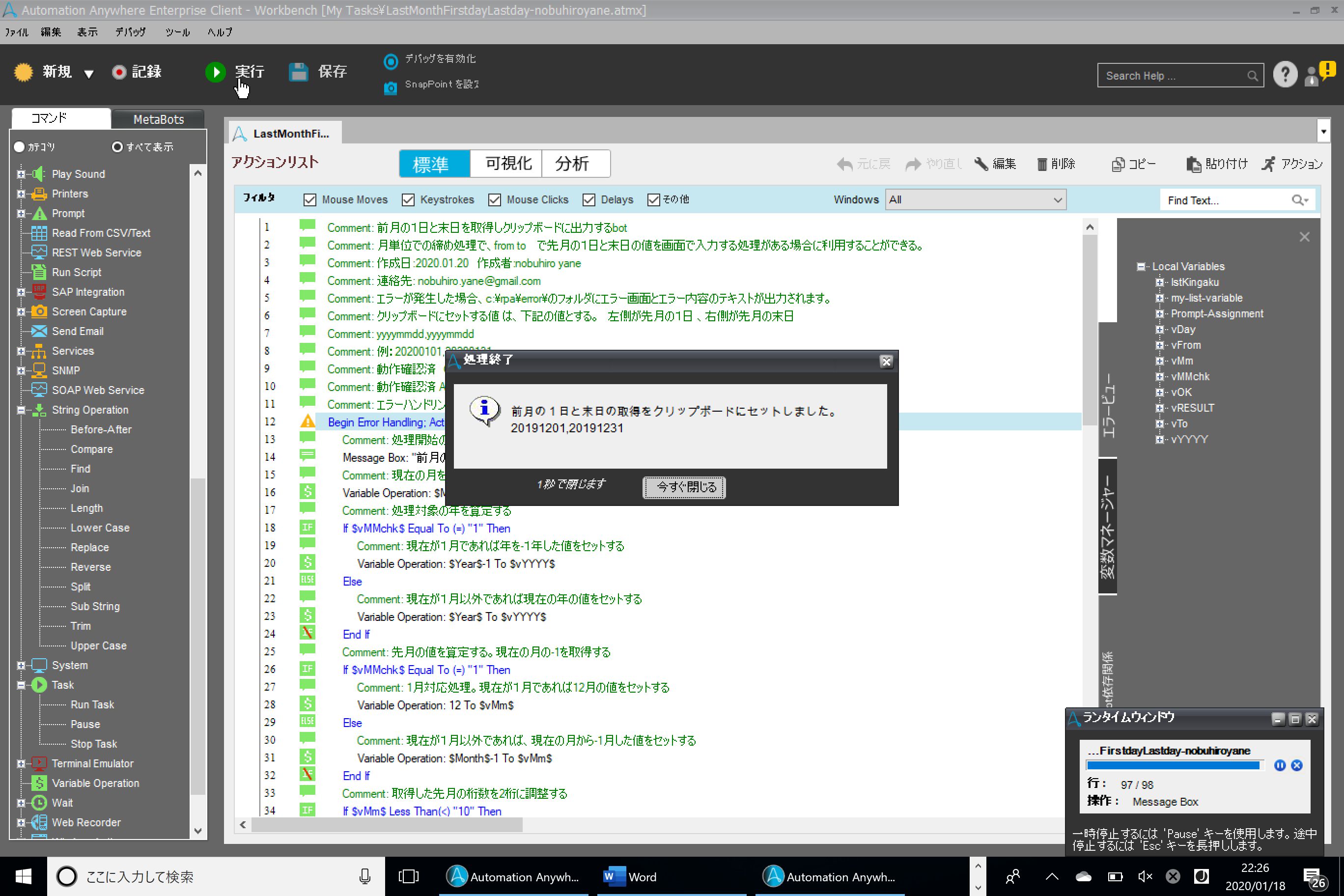1344x896 pixels.
Task: Click the SnapPoint camera icon
Action: [x=391, y=88]
